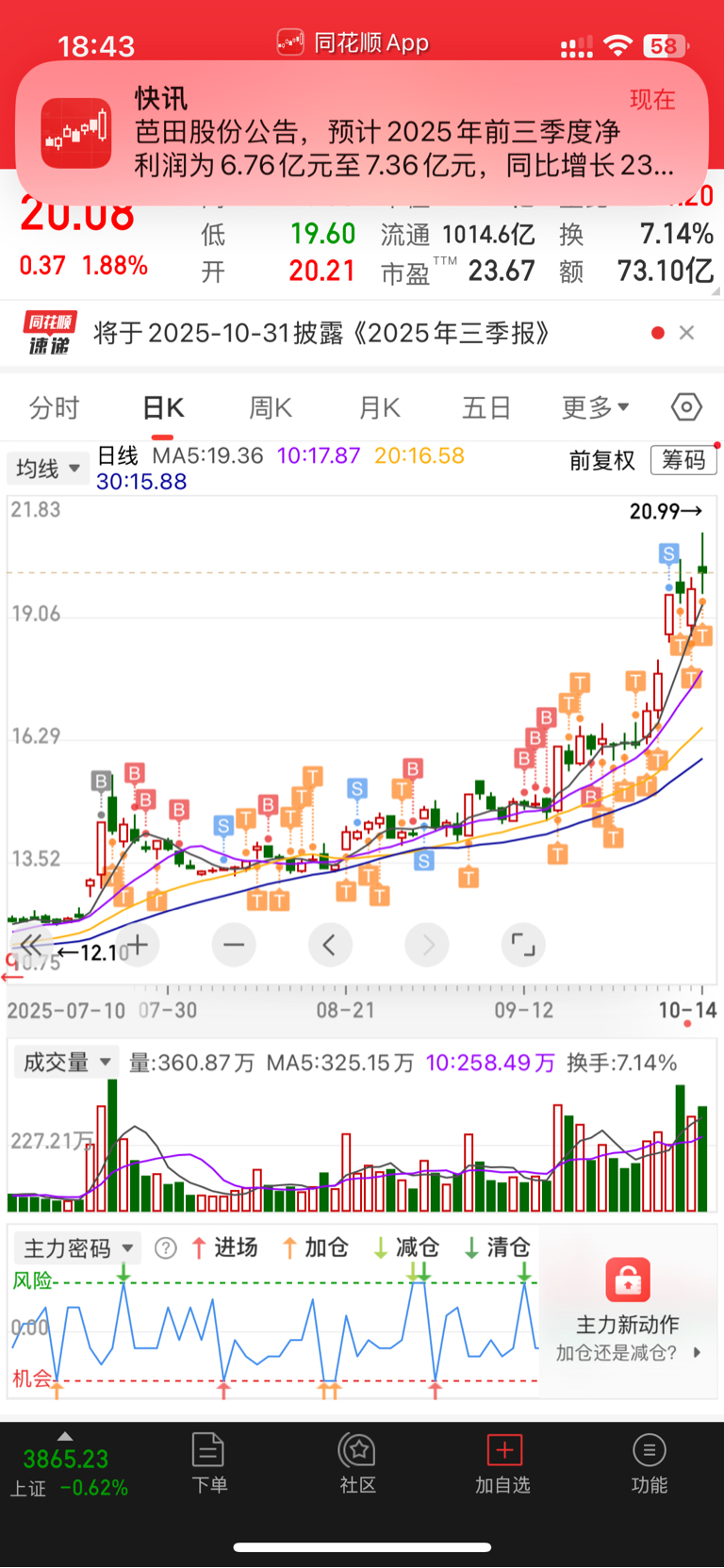The image size is (724, 1568).
Task: Switch to 月K chart tab
Action: point(380,408)
